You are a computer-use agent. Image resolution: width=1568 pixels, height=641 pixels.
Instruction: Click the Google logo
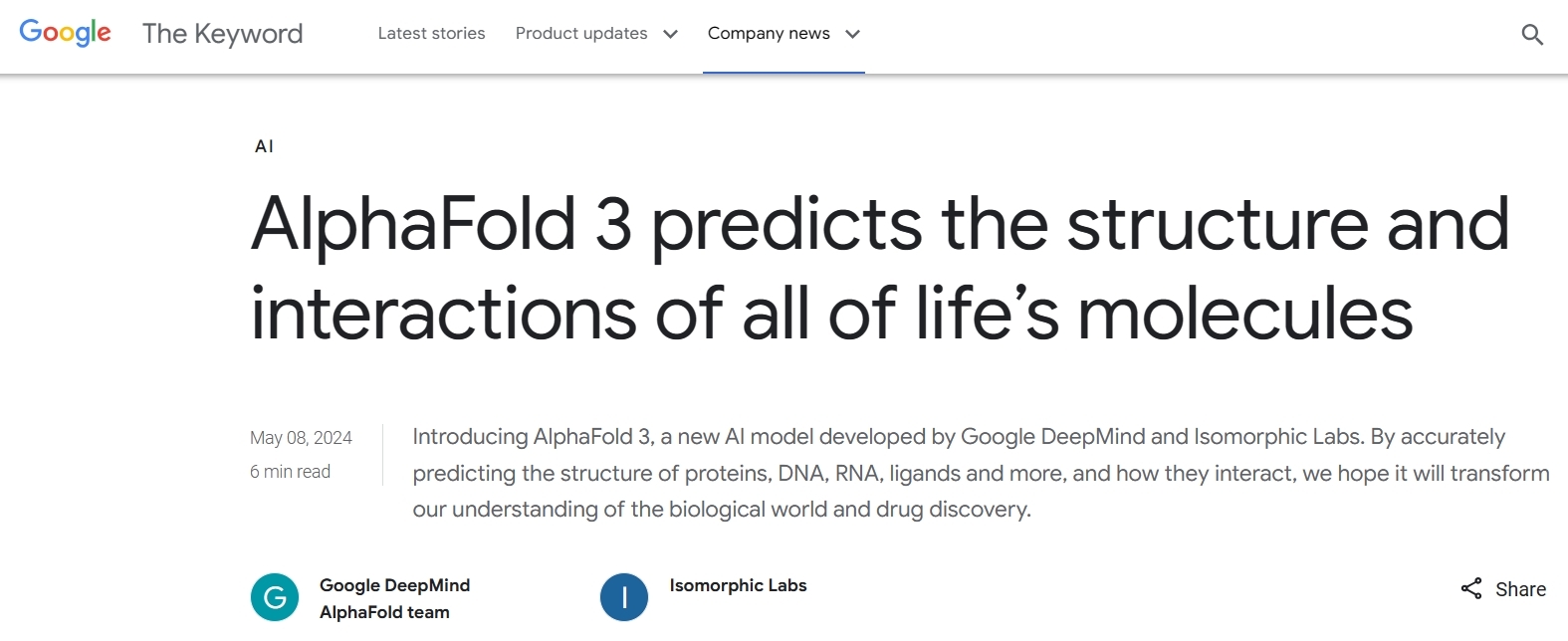(66, 33)
